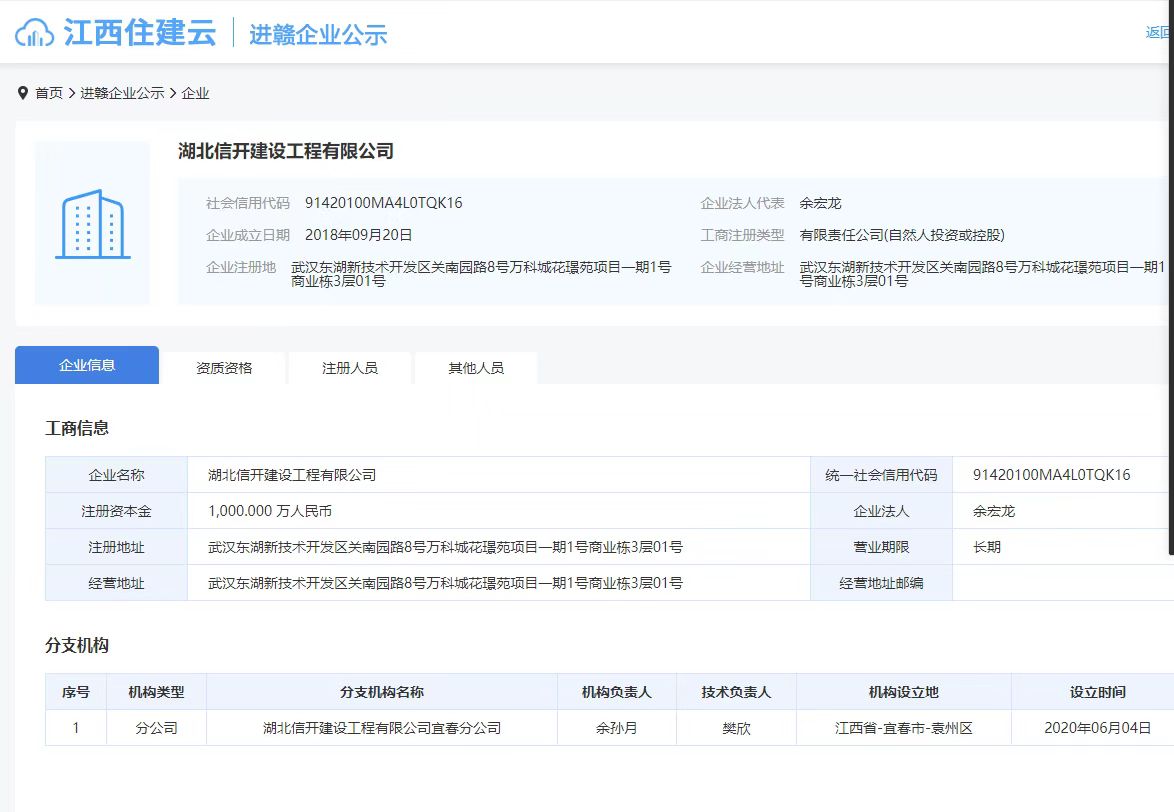Click the 设立时间 column header
The image size is (1174, 812).
(x=1098, y=692)
